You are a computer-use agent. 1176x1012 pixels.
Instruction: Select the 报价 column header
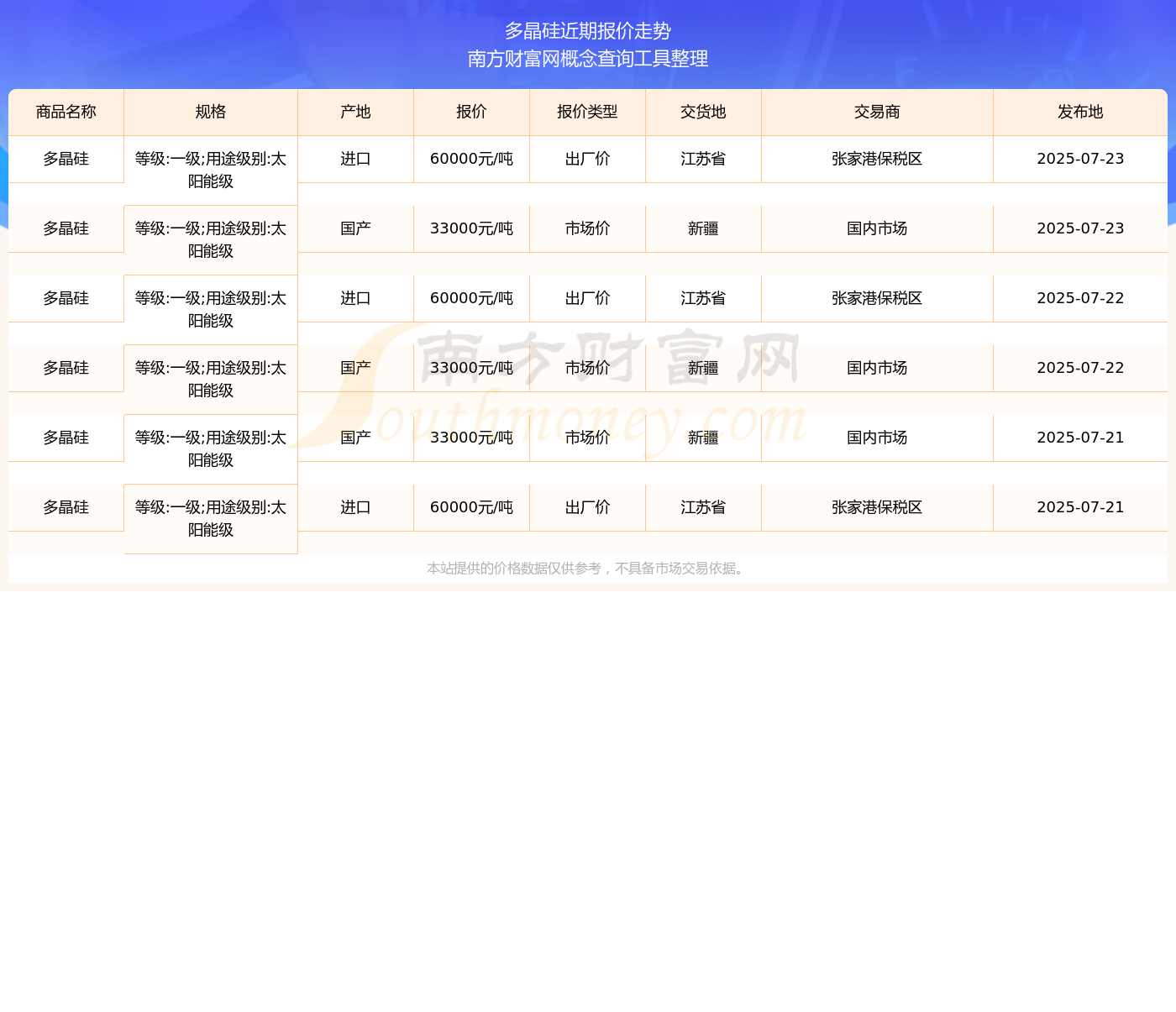471,112
